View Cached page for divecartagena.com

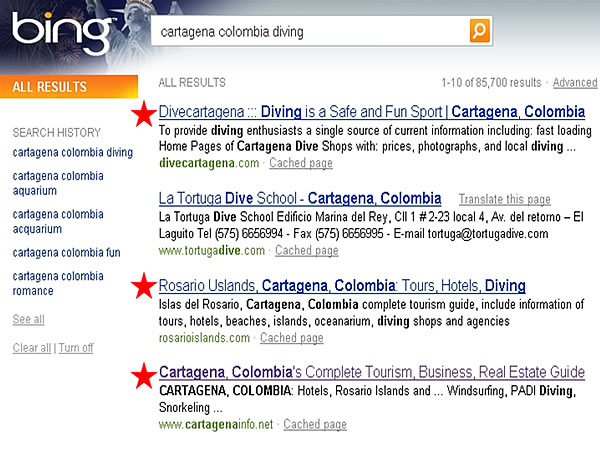tap(301, 163)
